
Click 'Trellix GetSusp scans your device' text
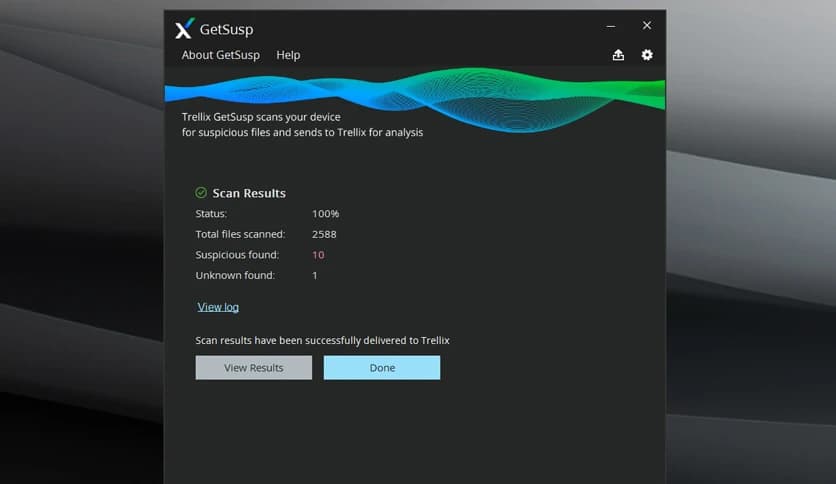pos(261,117)
